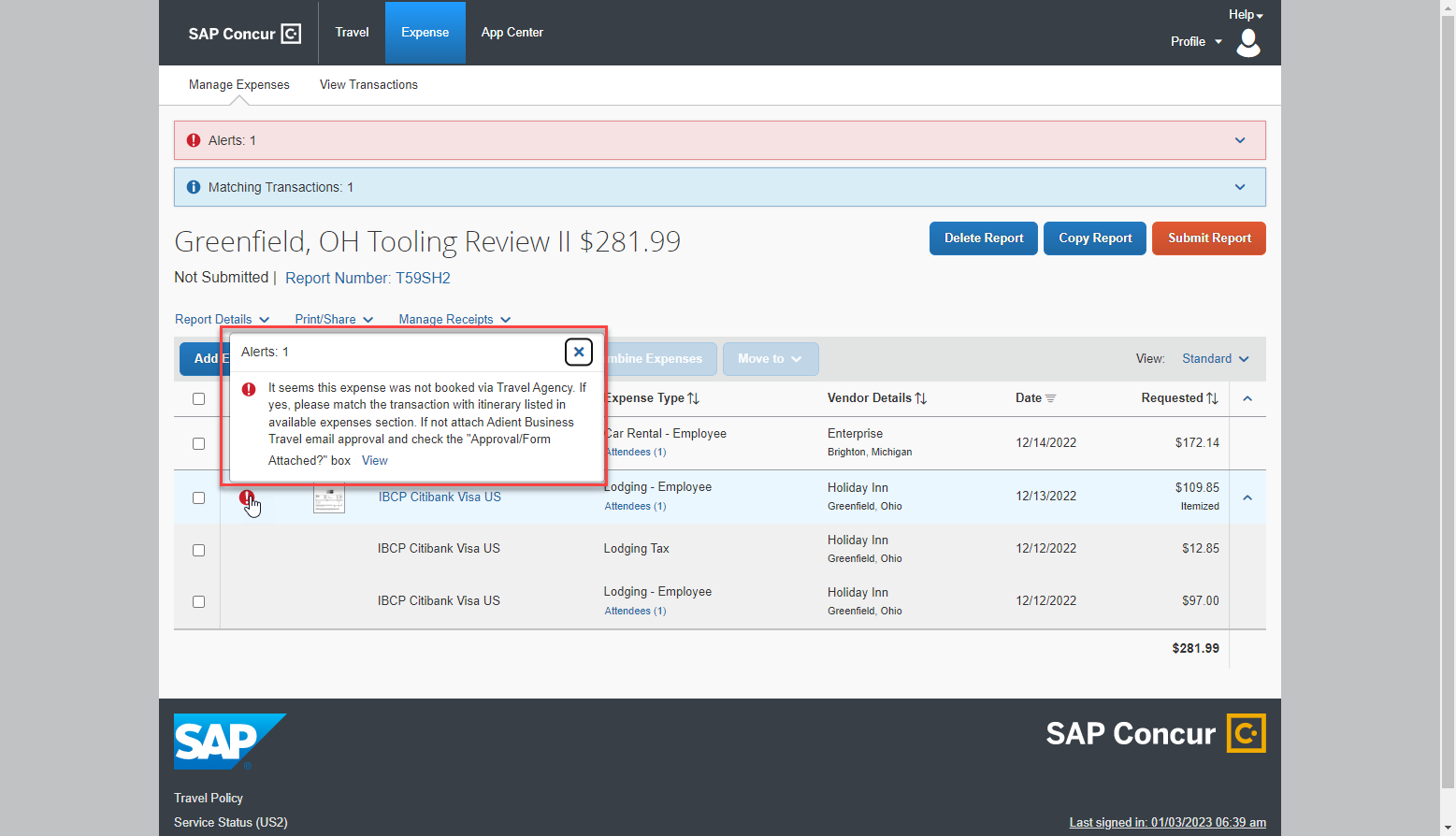Check the $109.85 Lodging expense checkbox

point(198,497)
